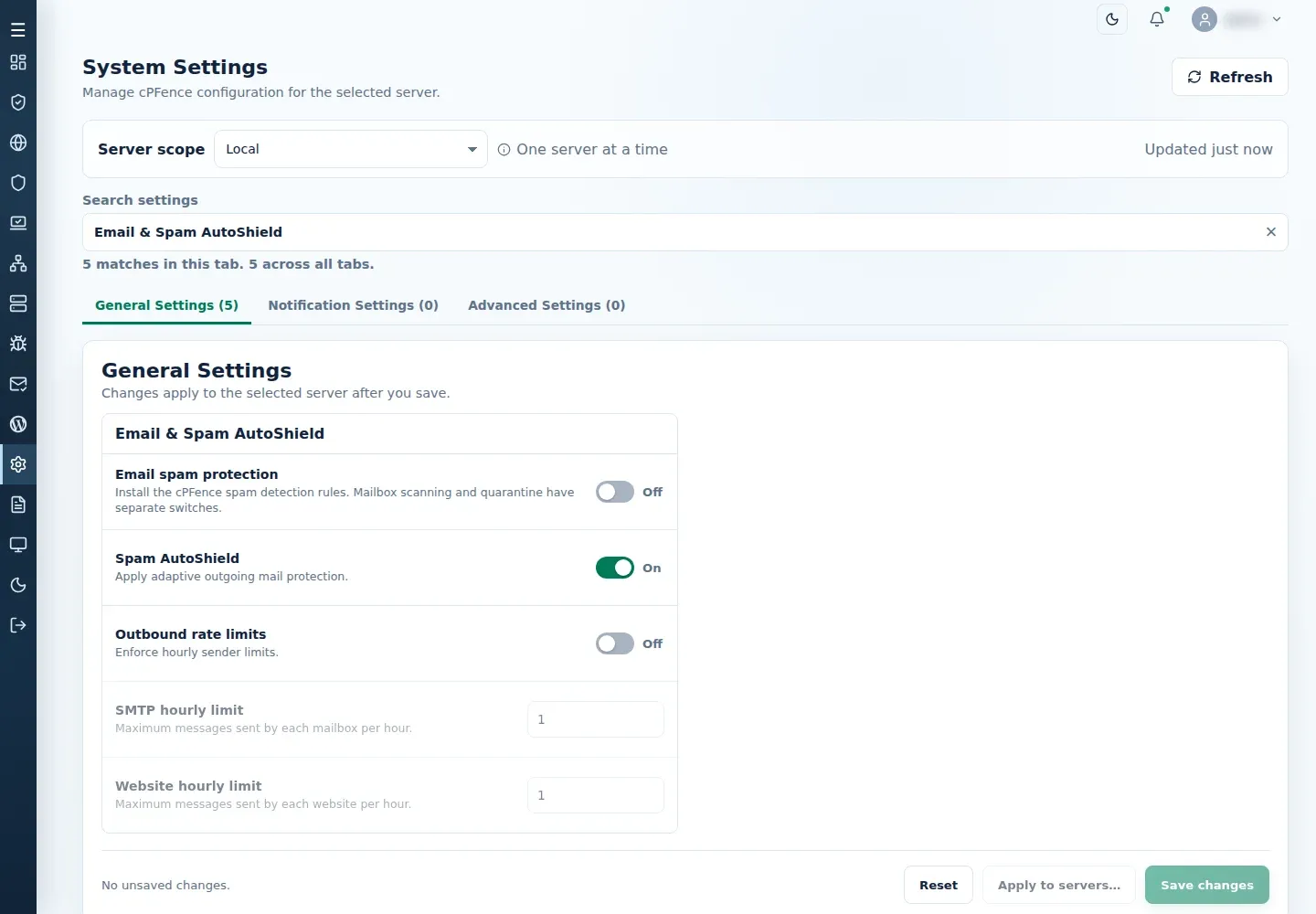
Task: Click the moon icon in sidebar
Action: 18,585
